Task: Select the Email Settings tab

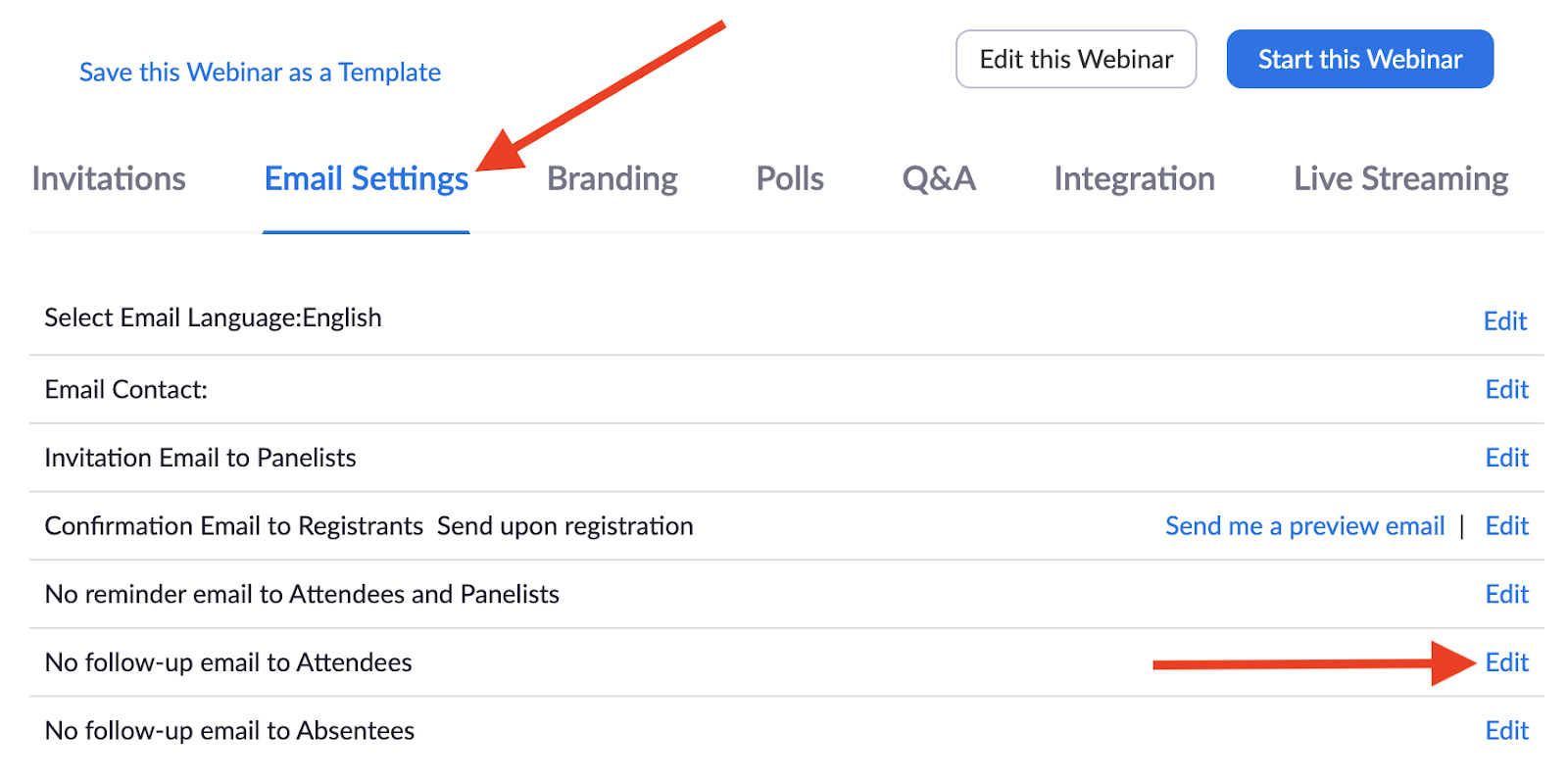Action: [366, 179]
